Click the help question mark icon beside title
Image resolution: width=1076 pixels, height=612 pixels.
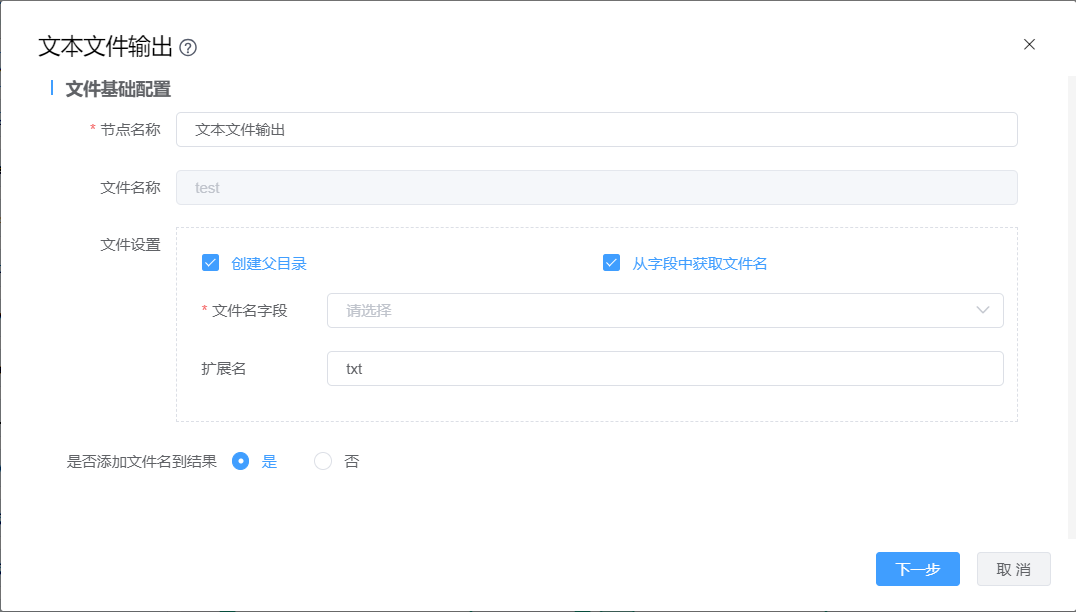pyautogui.click(x=188, y=47)
